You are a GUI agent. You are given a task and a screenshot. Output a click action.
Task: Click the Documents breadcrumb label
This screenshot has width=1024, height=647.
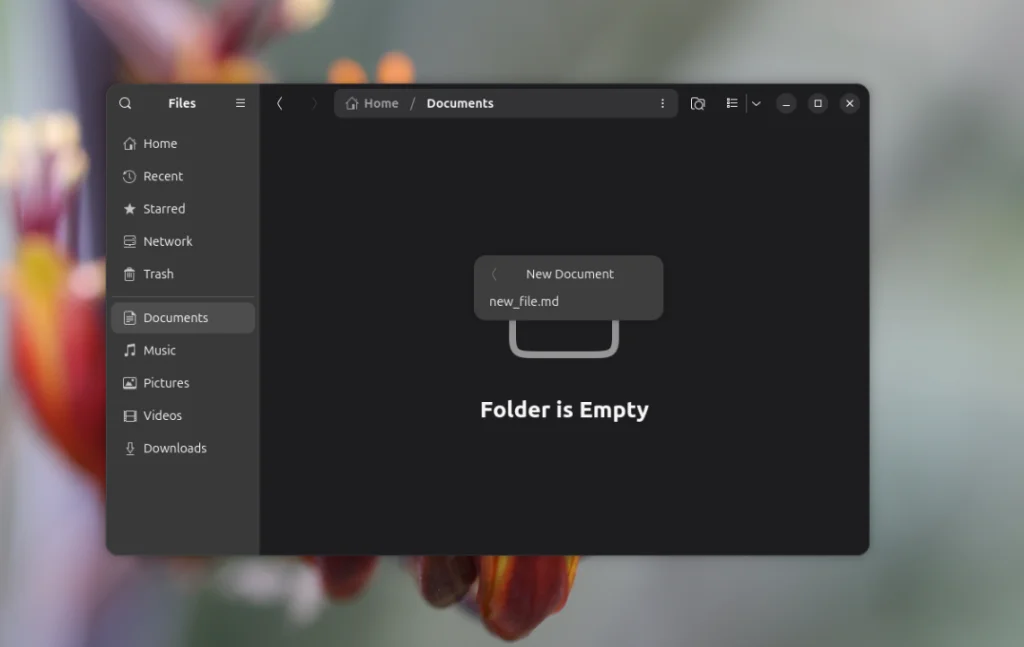tap(460, 103)
